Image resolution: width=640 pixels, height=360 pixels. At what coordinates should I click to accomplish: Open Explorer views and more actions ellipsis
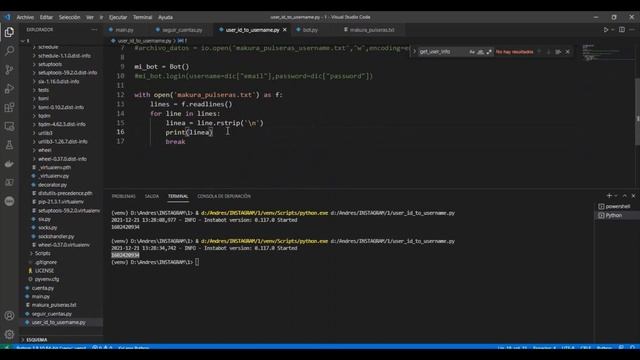[94, 30]
